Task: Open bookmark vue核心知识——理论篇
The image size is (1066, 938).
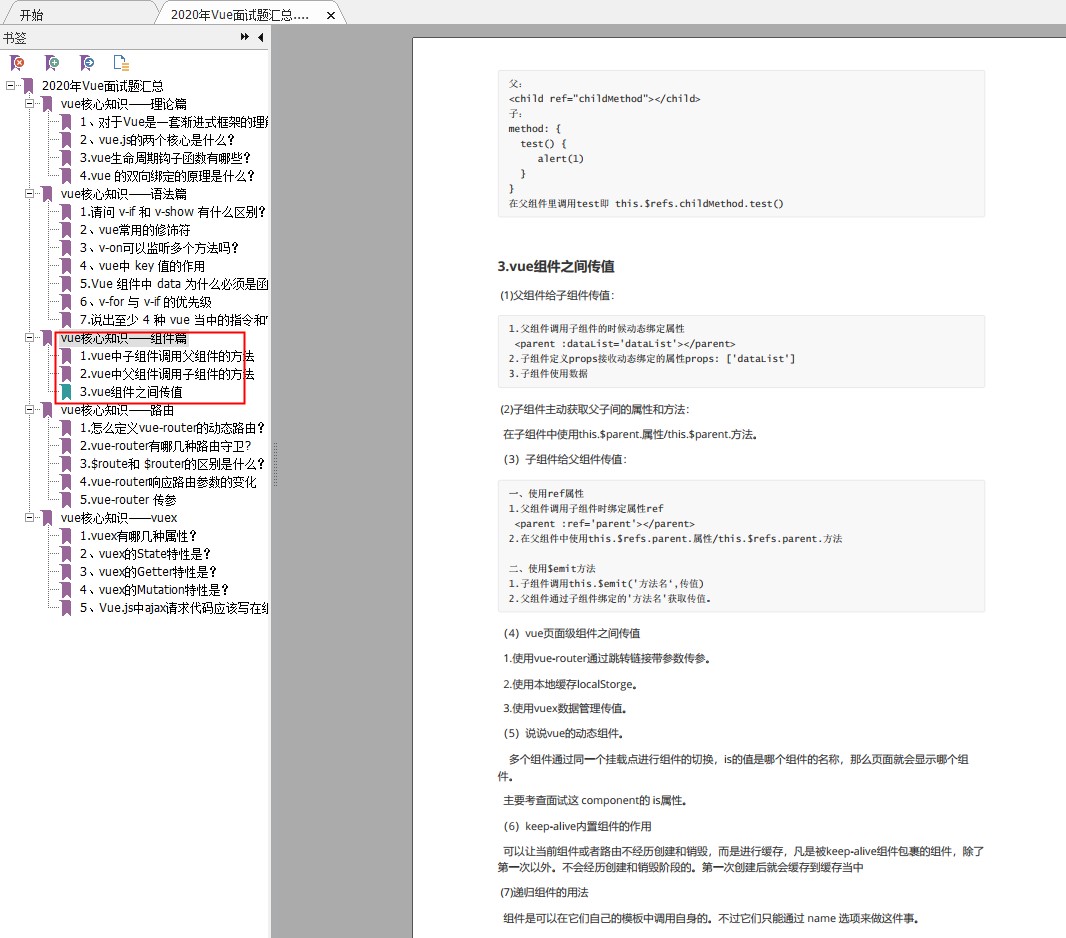Action: (124, 104)
